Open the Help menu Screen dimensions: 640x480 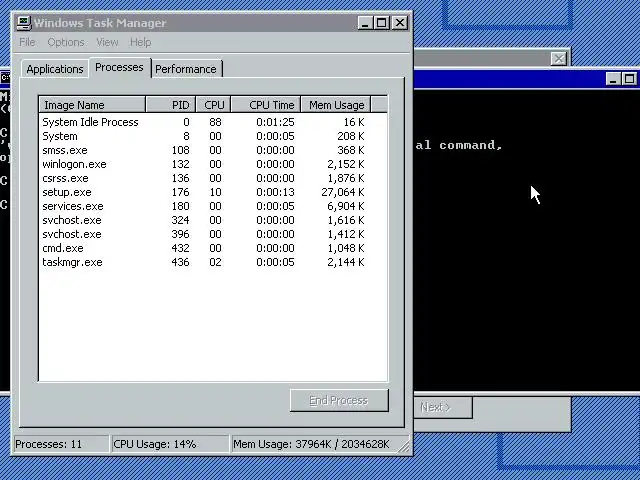140,42
